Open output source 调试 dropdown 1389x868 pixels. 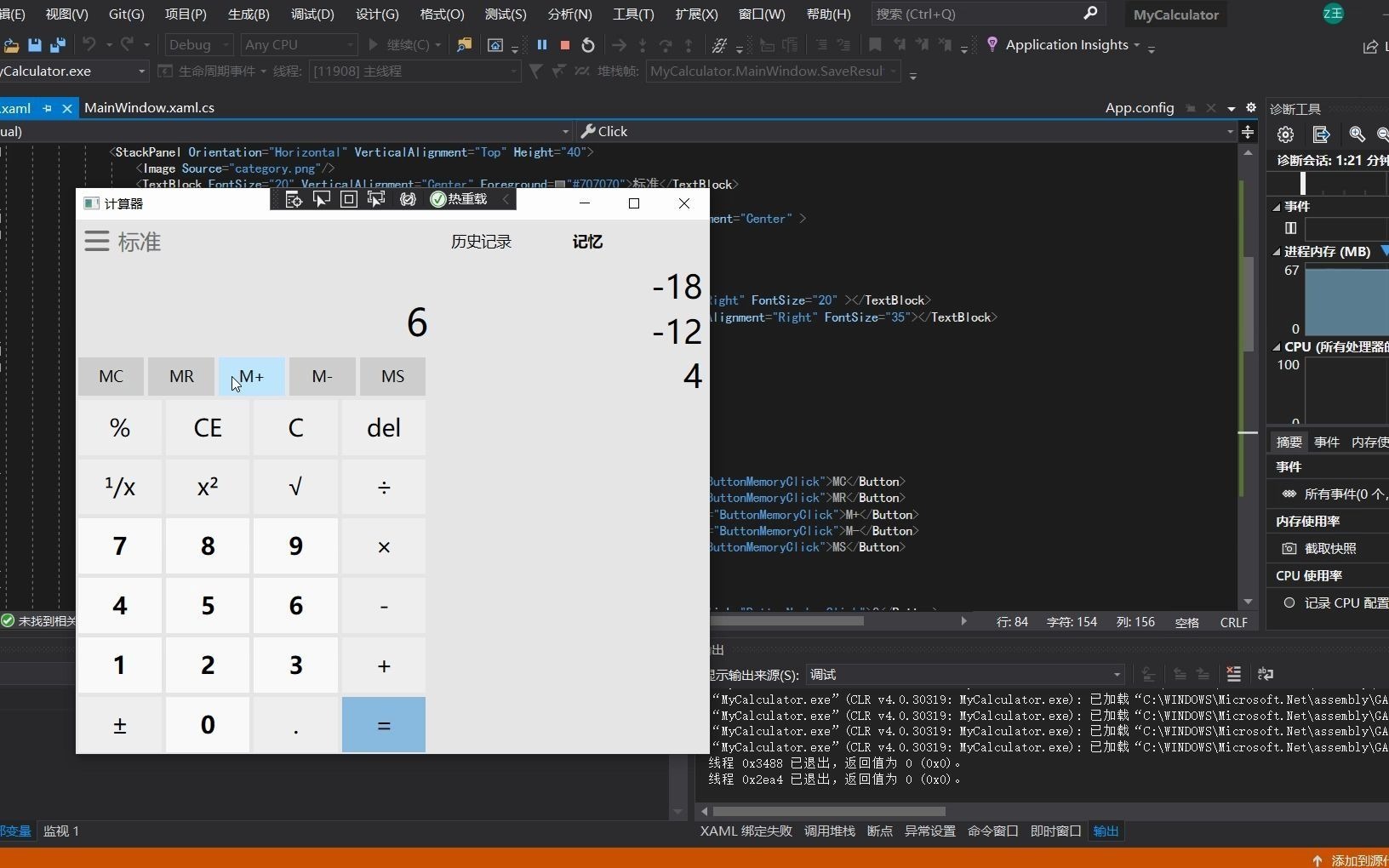point(965,675)
